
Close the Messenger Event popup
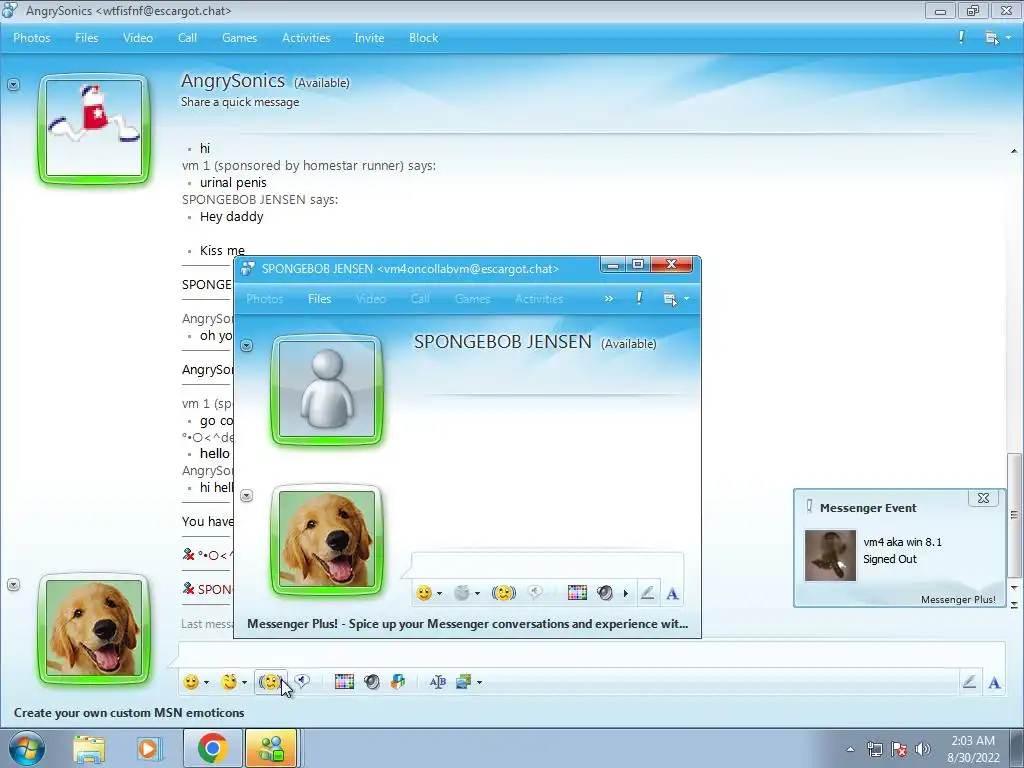tap(983, 498)
